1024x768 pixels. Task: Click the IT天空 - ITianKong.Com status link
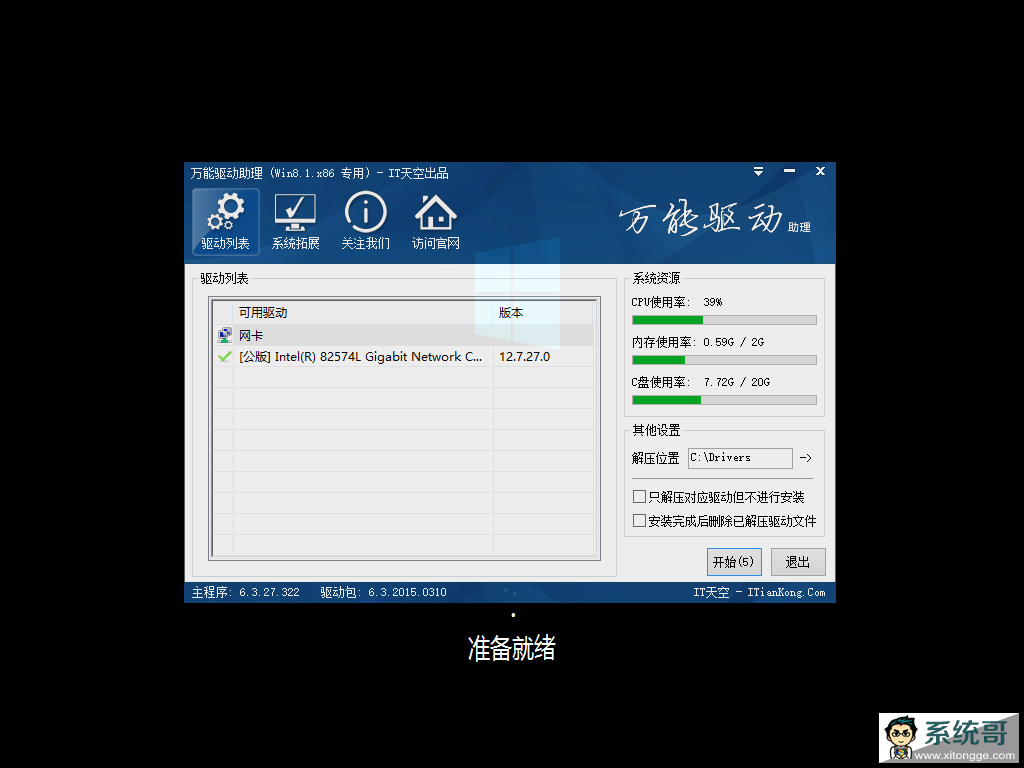point(759,592)
